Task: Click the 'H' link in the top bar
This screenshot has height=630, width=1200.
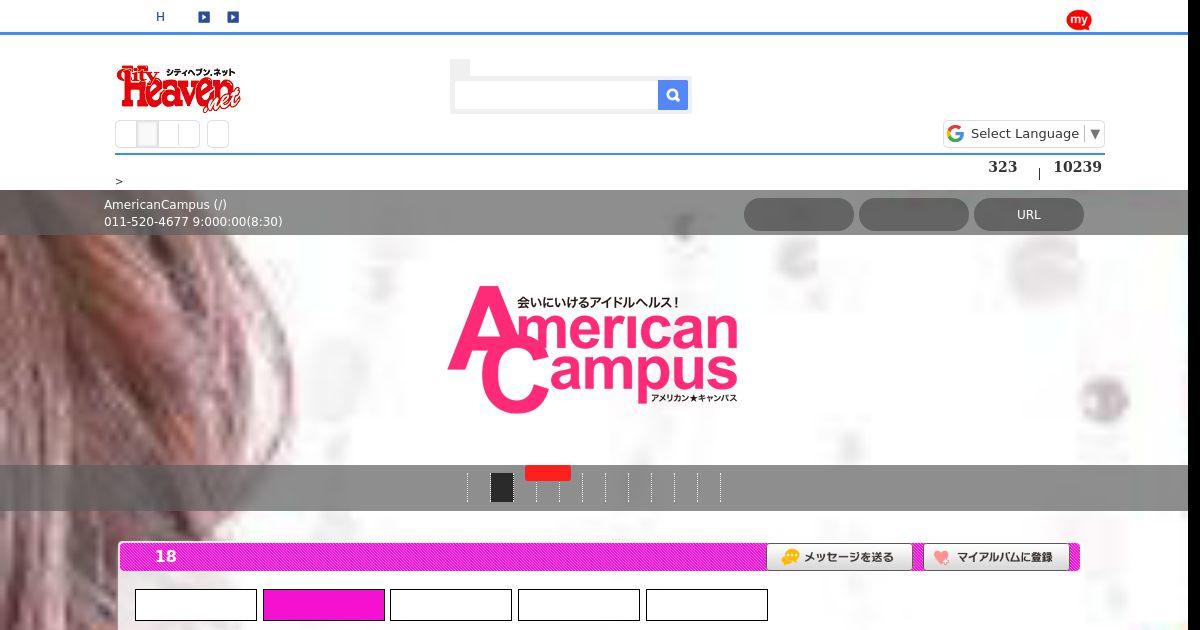Action: coord(160,17)
